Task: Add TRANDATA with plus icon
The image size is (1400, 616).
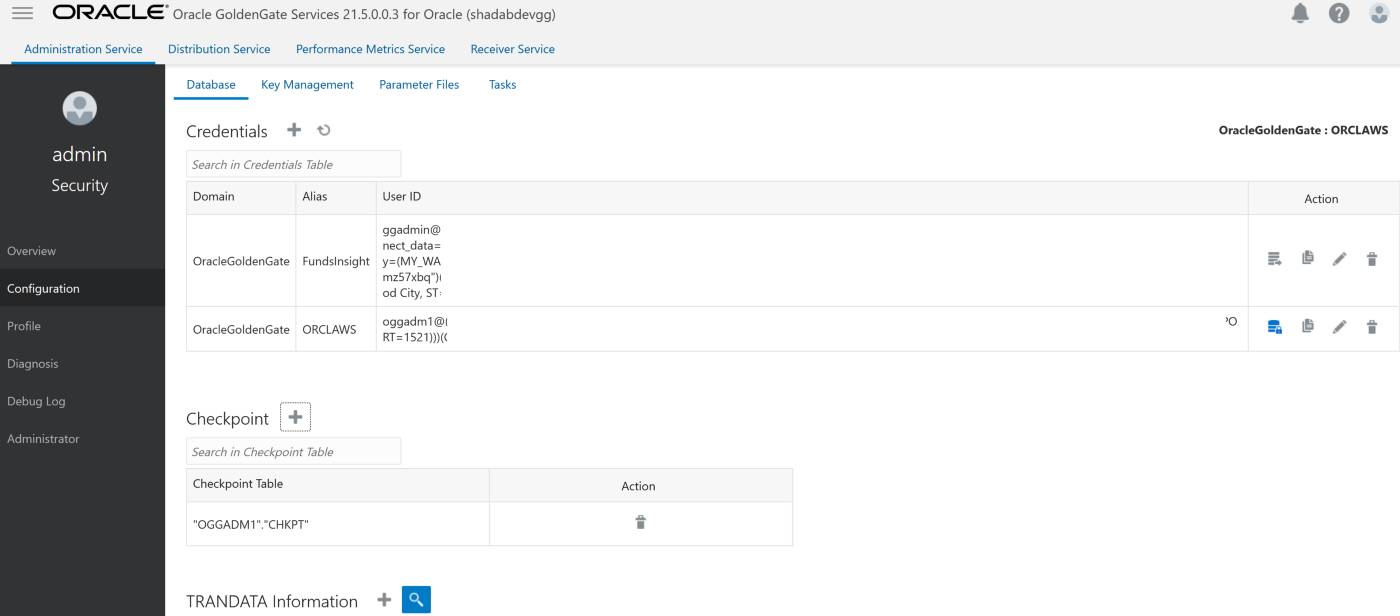Action: tap(384, 600)
